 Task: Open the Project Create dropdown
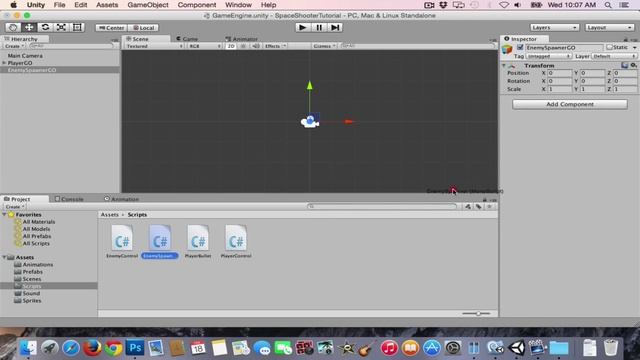pos(15,207)
